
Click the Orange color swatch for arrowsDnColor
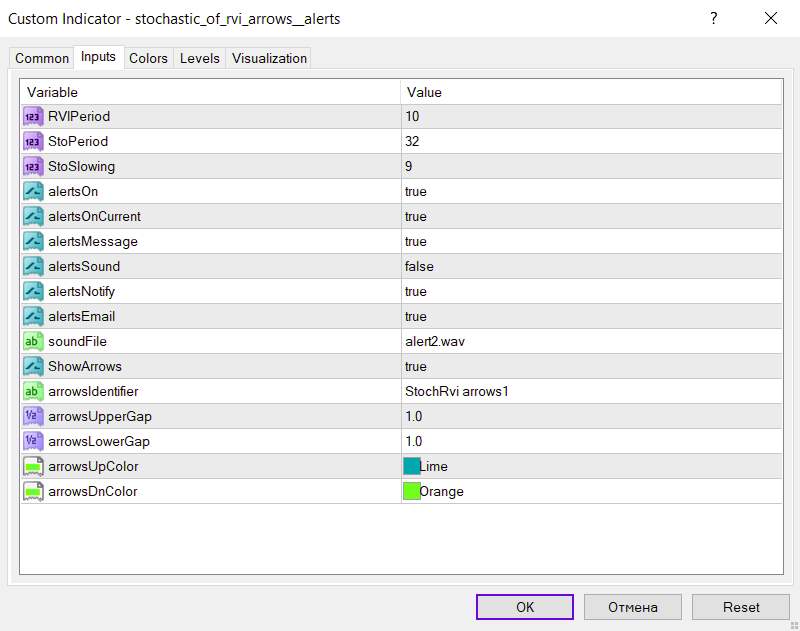pos(413,491)
